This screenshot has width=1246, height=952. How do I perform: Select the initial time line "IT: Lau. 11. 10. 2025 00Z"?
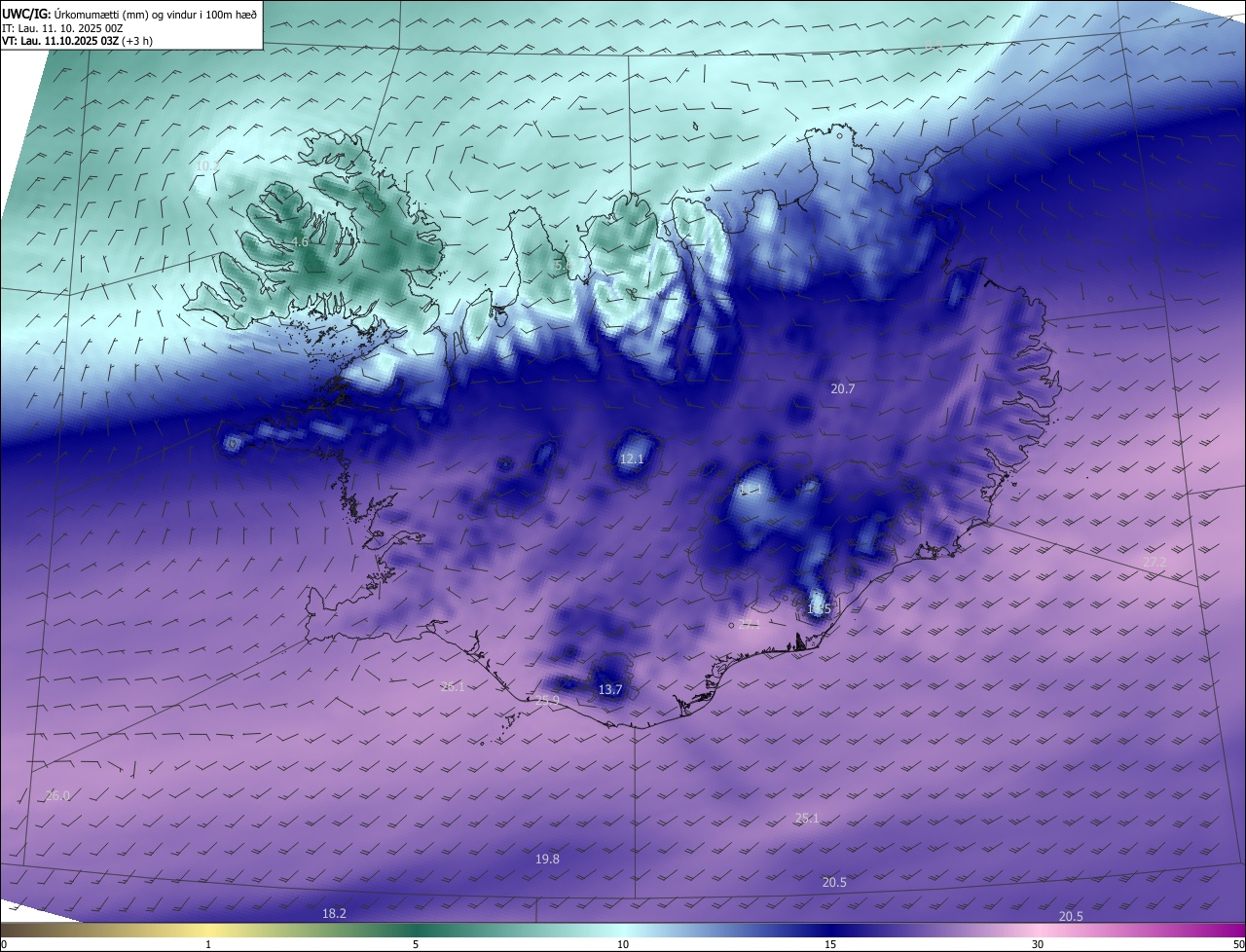[62, 28]
